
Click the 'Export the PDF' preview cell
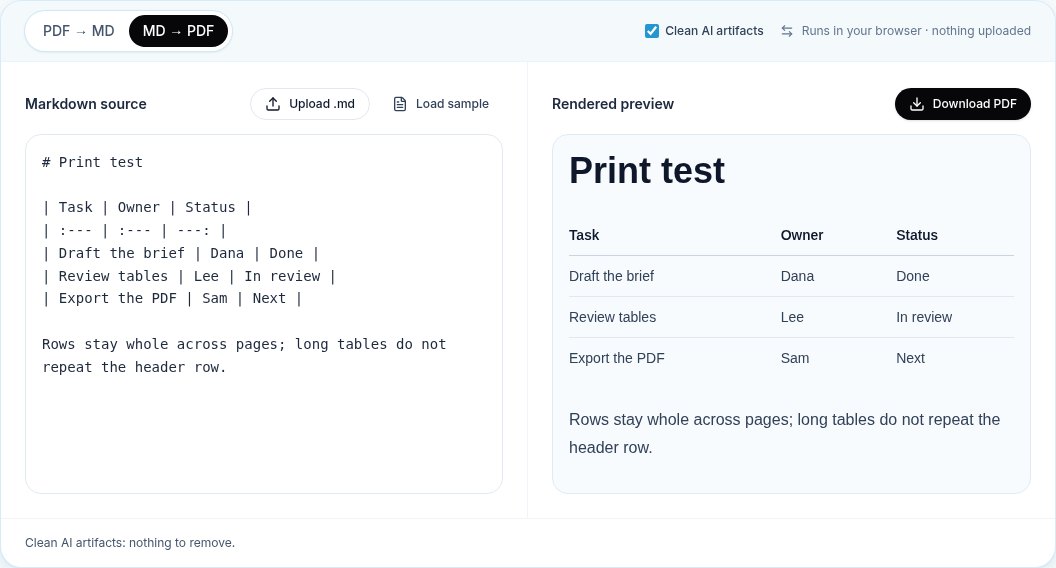coord(617,358)
